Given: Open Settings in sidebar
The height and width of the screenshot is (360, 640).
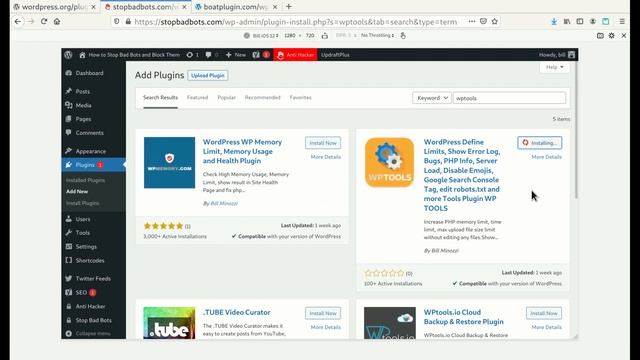Looking at the screenshot, I should (86, 247).
